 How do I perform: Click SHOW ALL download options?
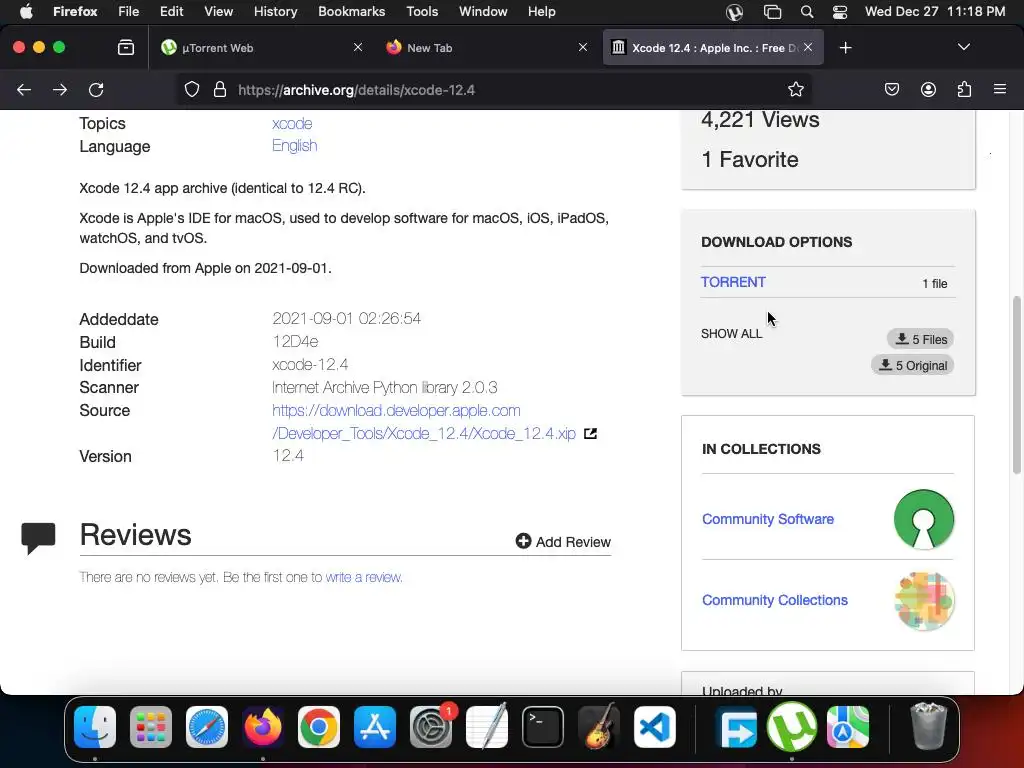click(x=731, y=334)
